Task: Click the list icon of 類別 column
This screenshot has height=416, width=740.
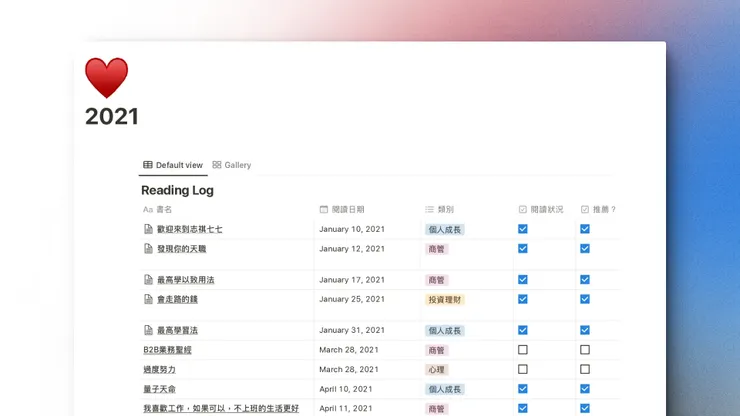Action: pos(429,209)
